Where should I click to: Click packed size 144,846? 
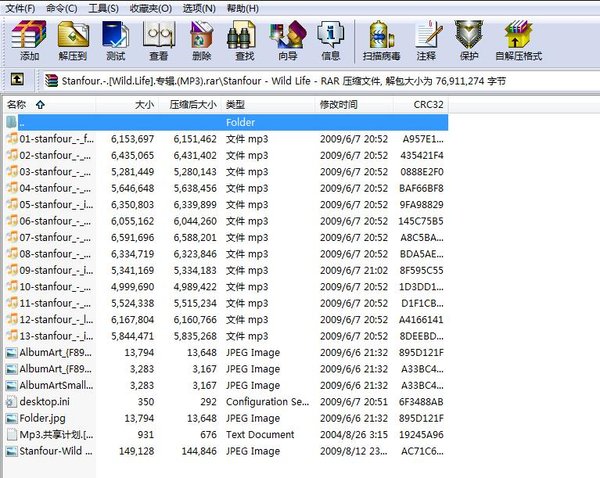click(x=199, y=451)
